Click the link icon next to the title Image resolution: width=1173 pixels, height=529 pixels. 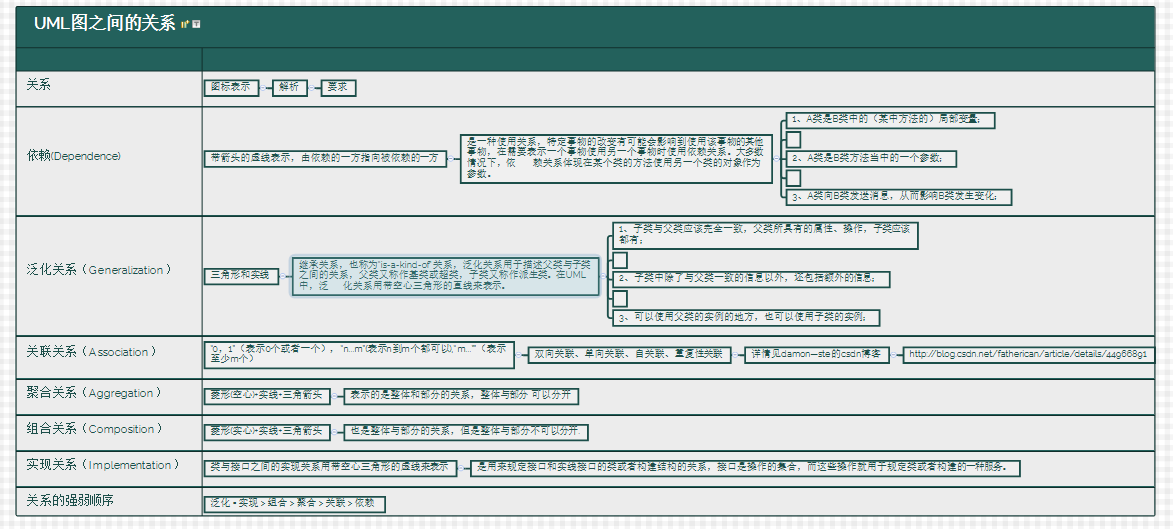pos(186,24)
